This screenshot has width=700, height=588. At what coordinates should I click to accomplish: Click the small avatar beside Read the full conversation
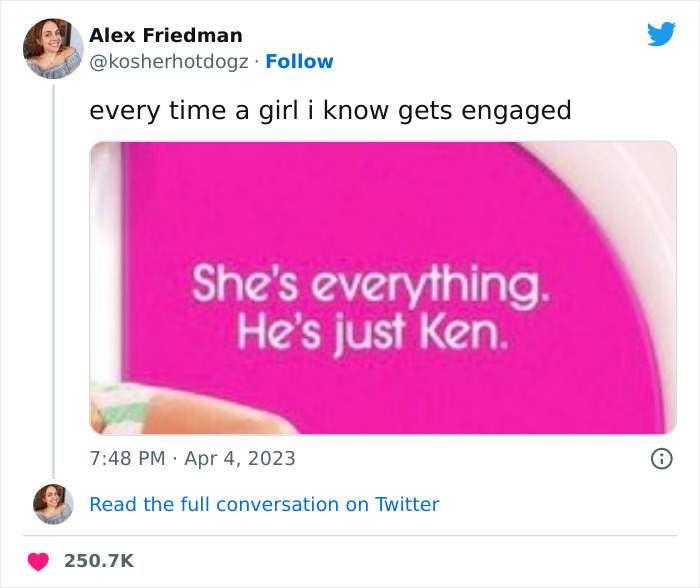point(53,504)
